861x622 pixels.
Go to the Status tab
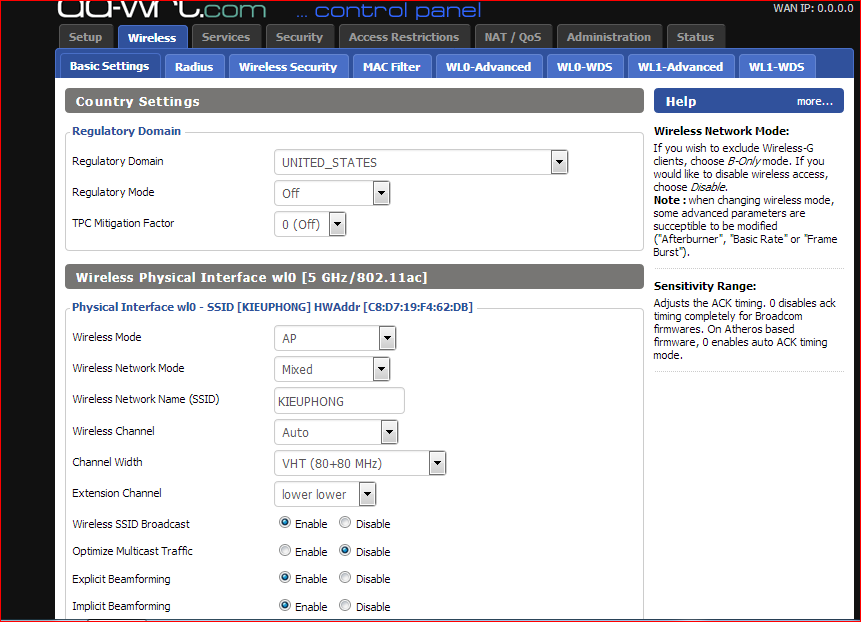(695, 37)
